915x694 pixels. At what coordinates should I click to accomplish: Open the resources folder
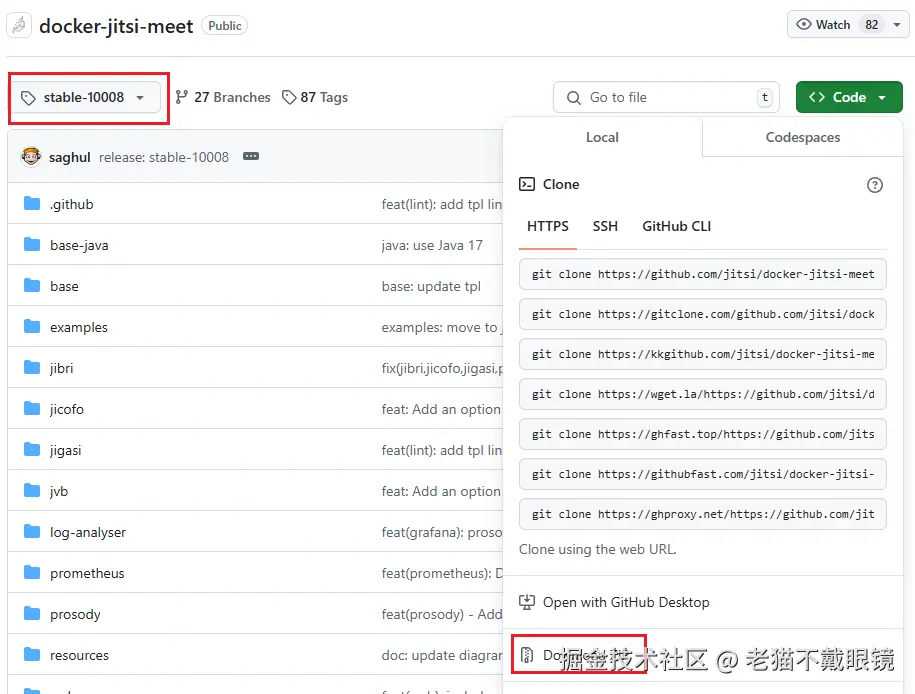click(x=79, y=655)
